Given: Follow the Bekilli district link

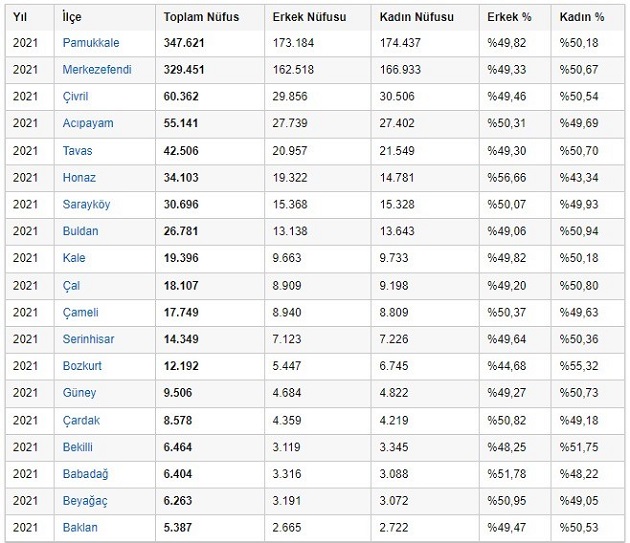Looking at the screenshot, I should [x=79, y=447].
